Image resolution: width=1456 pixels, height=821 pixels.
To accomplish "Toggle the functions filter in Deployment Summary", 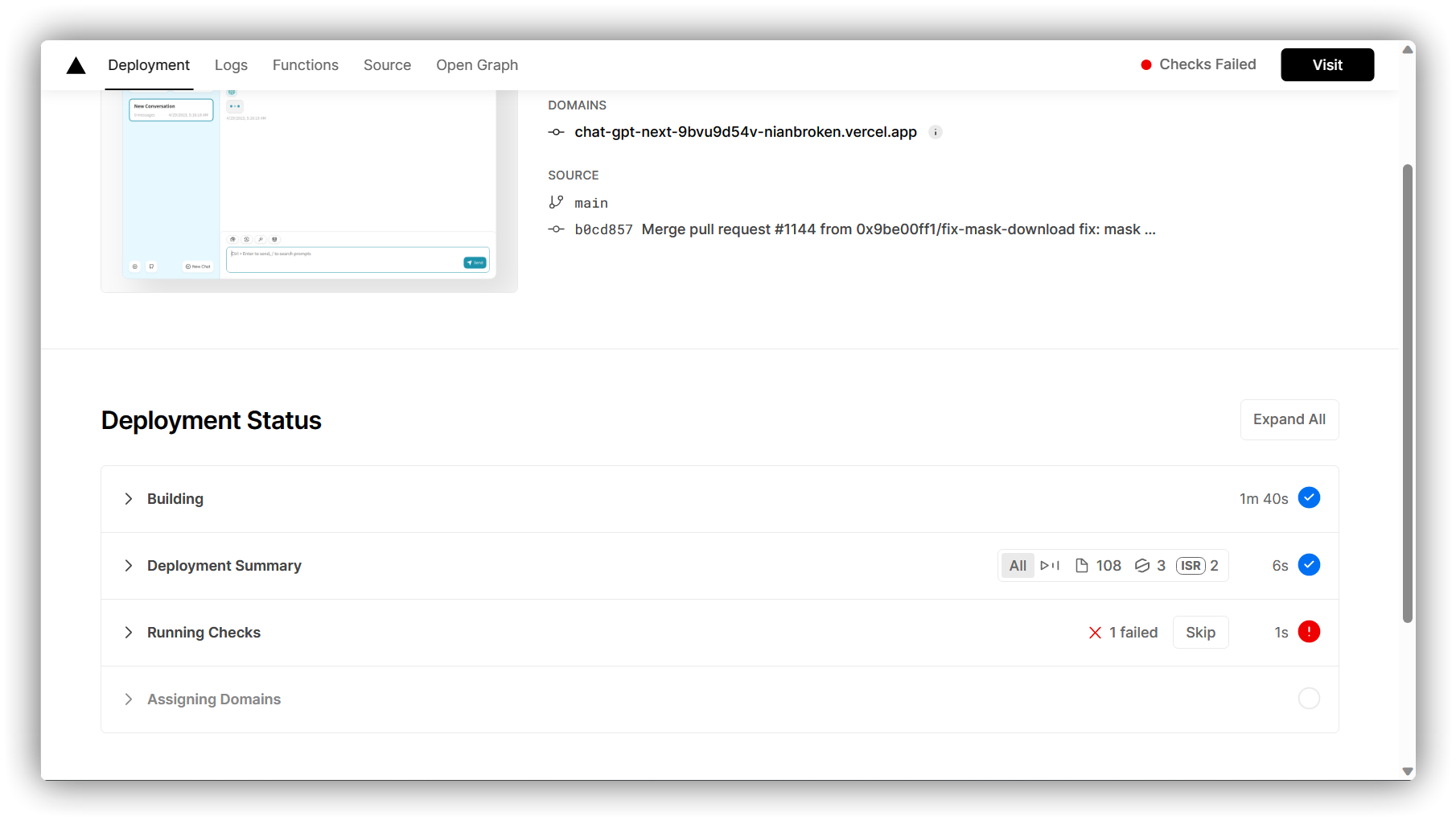I will [1050, 565].
